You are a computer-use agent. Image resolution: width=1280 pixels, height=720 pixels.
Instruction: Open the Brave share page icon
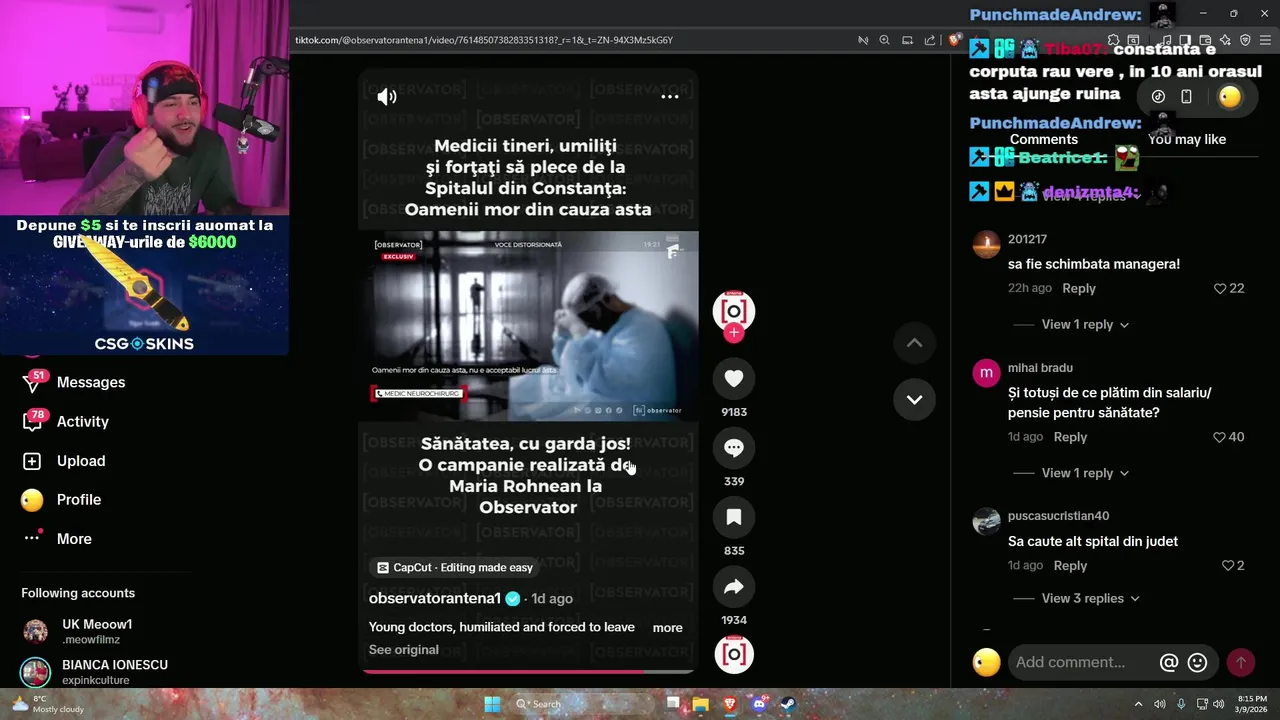(930, 40)
